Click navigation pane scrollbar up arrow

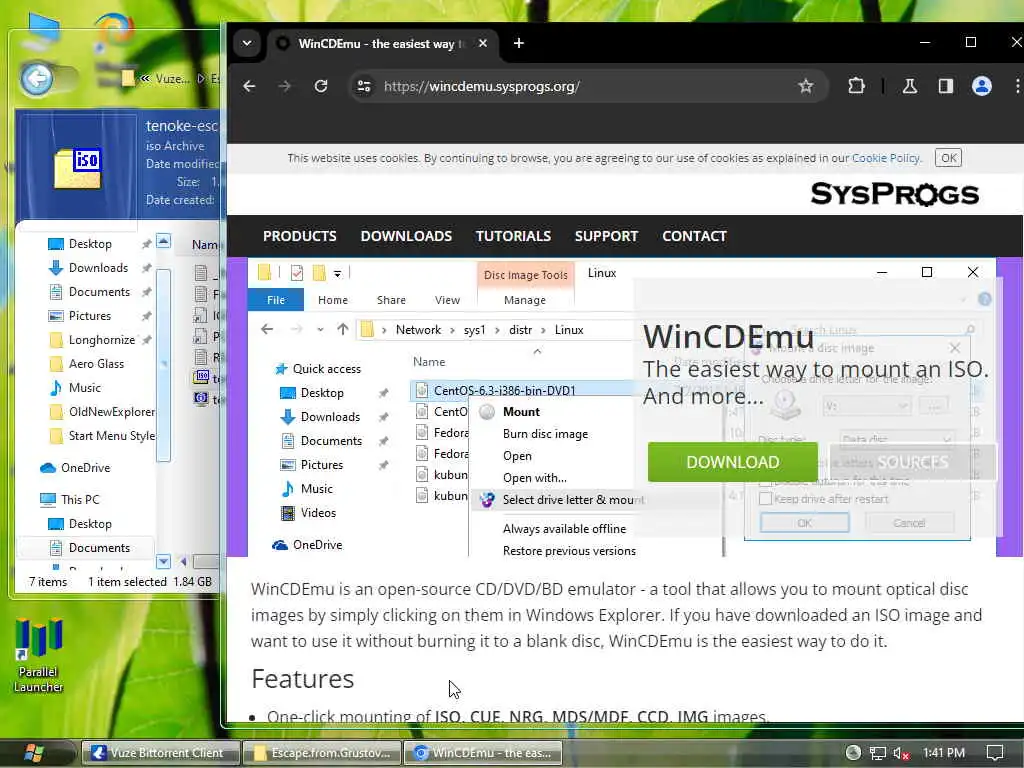163,241
